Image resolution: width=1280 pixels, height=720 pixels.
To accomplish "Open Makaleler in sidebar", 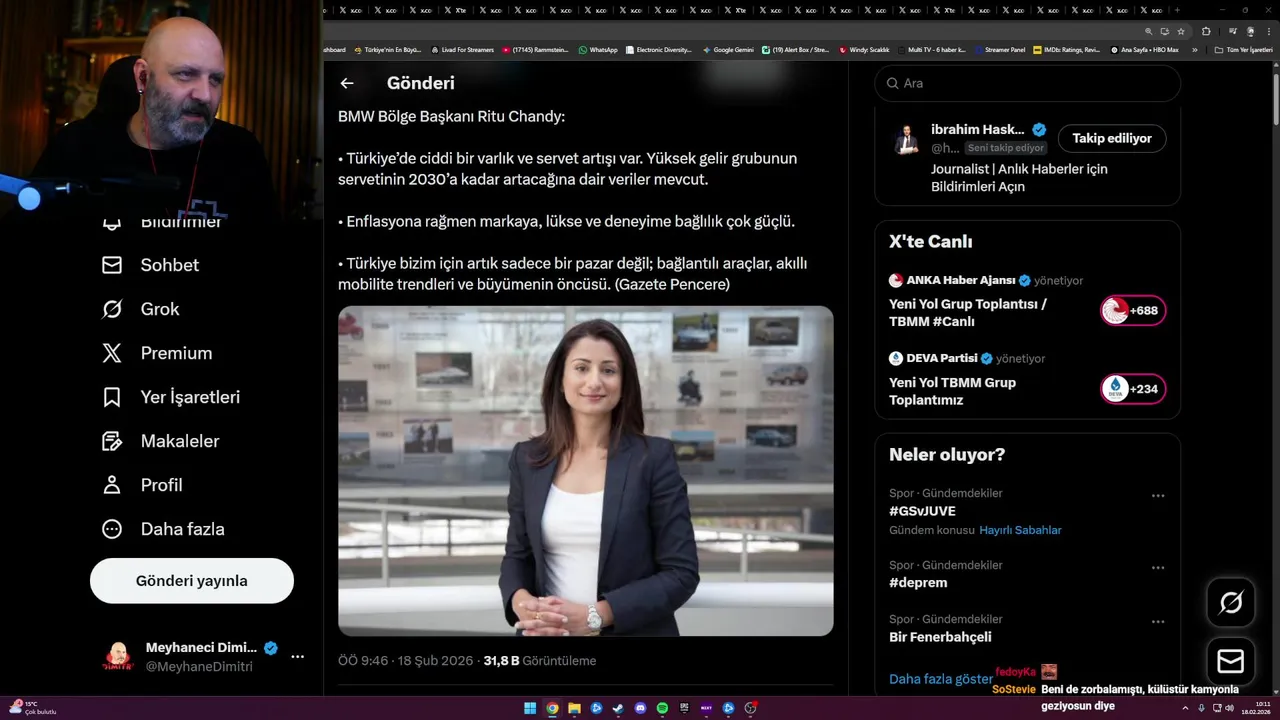I will pos(160,441).
